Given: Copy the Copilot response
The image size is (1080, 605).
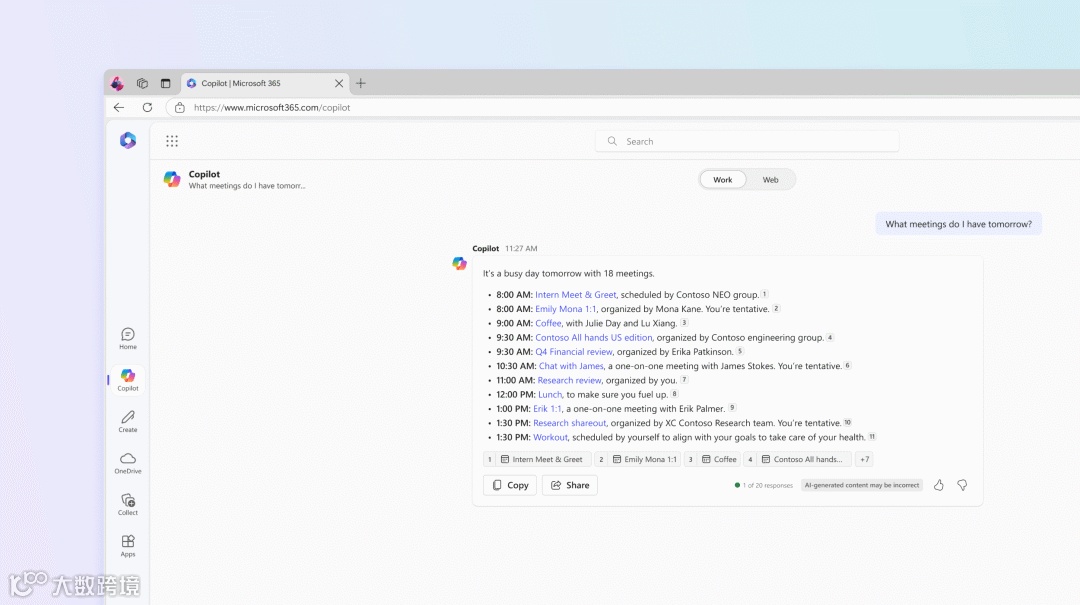Looking at the screenshot, I should [x=510, y=485].
